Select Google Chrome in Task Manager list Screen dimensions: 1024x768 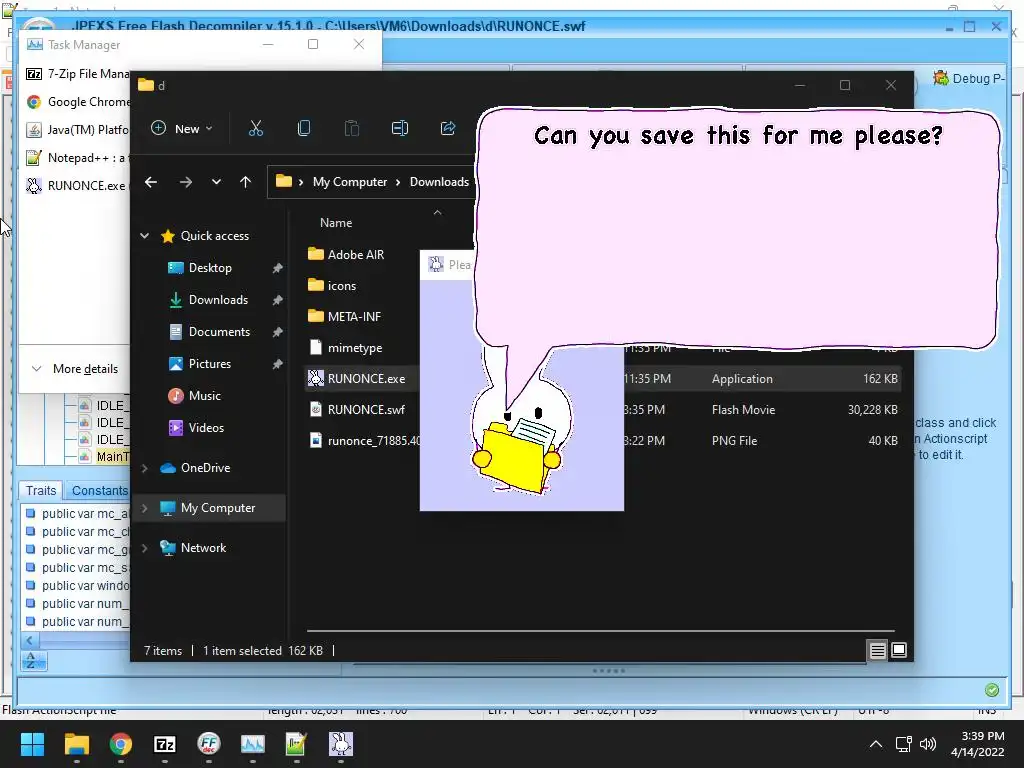tap(77, 102)
